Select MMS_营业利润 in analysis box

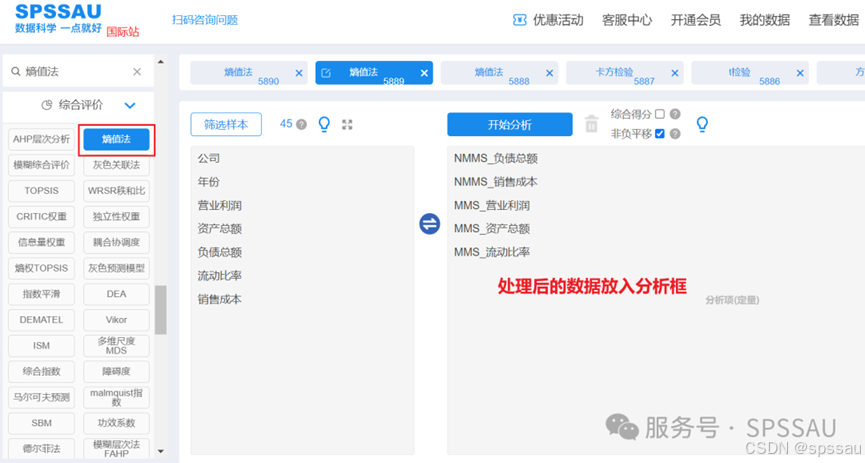click(492, 206)
